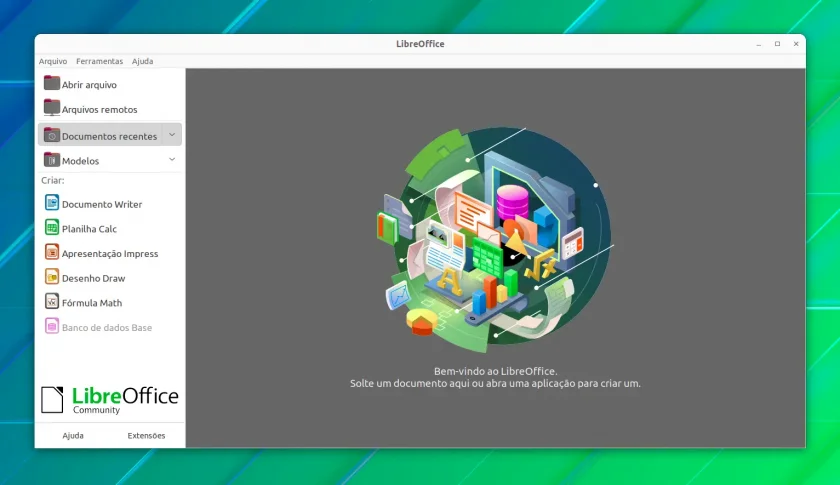The height and width of the screenshot is (485, 840).
Task: Create a new Fórmula Math
Action: tap(92, 303)
